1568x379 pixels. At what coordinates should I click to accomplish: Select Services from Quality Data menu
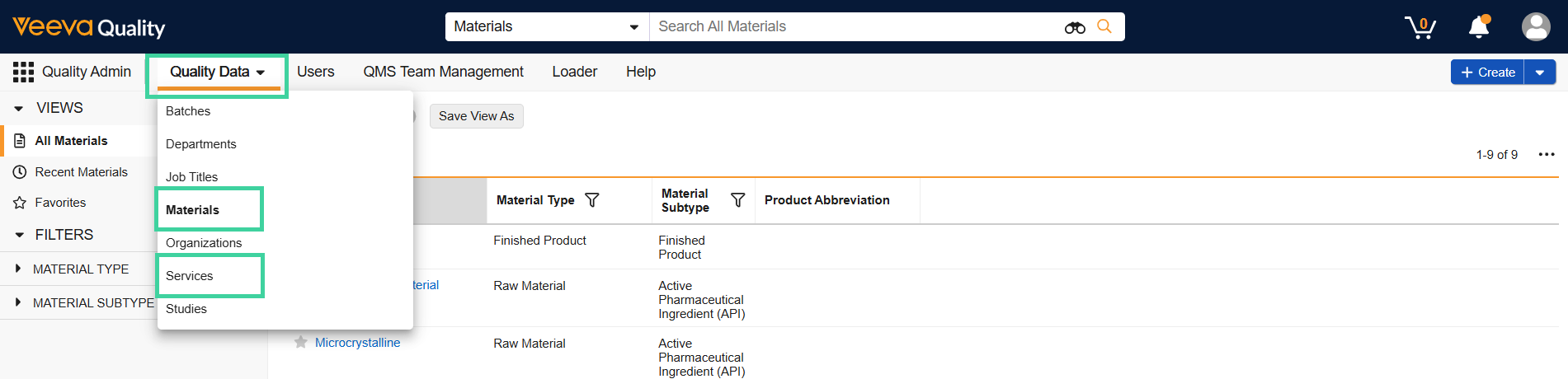[x=190, y=276]
